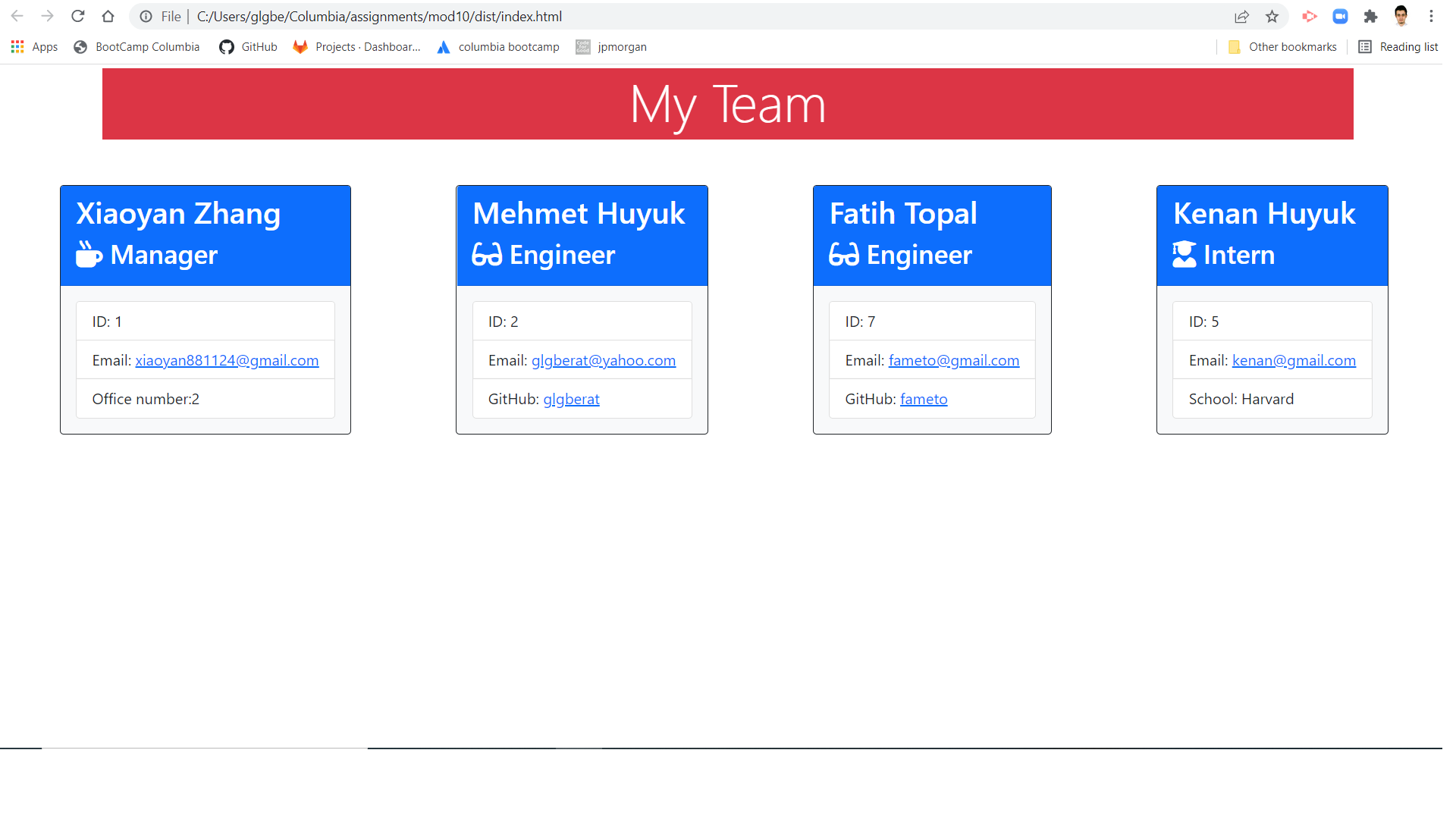The image size is (1456, 819).
Task: Click fameto@gmail.com email link
Action: pos(954,361)
